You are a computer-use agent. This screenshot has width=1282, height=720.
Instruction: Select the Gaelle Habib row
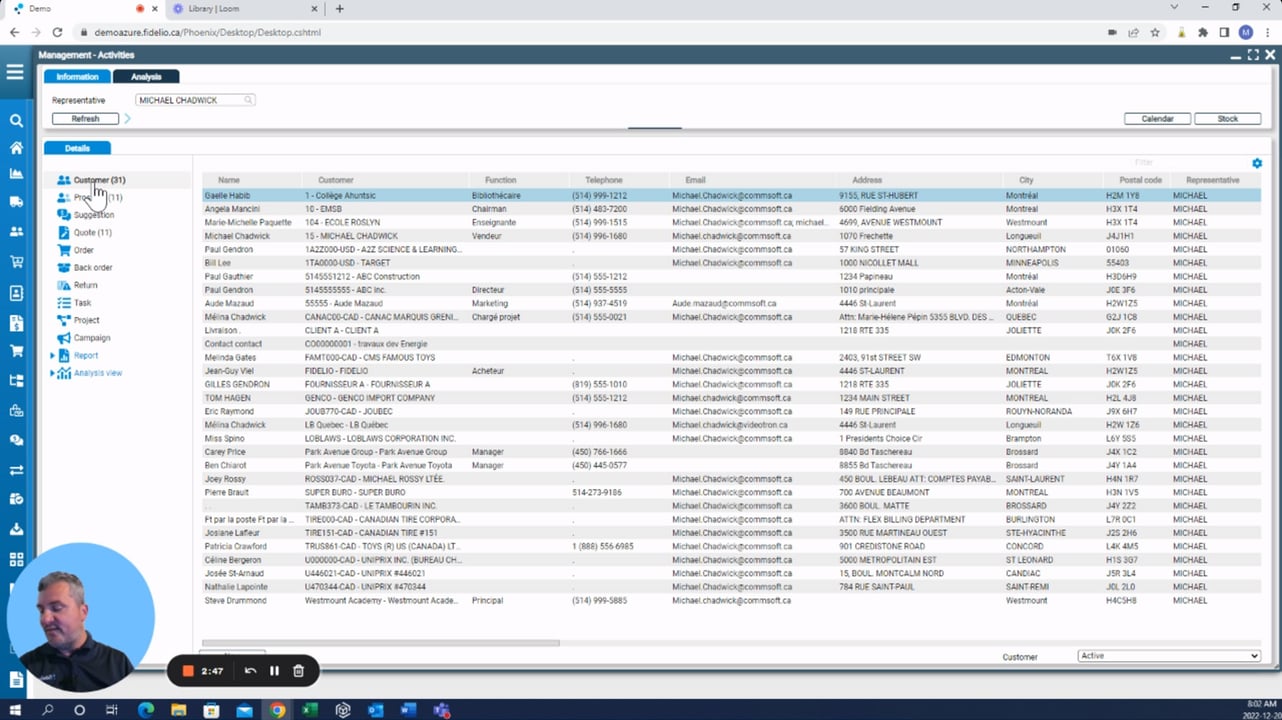[730, 196]
